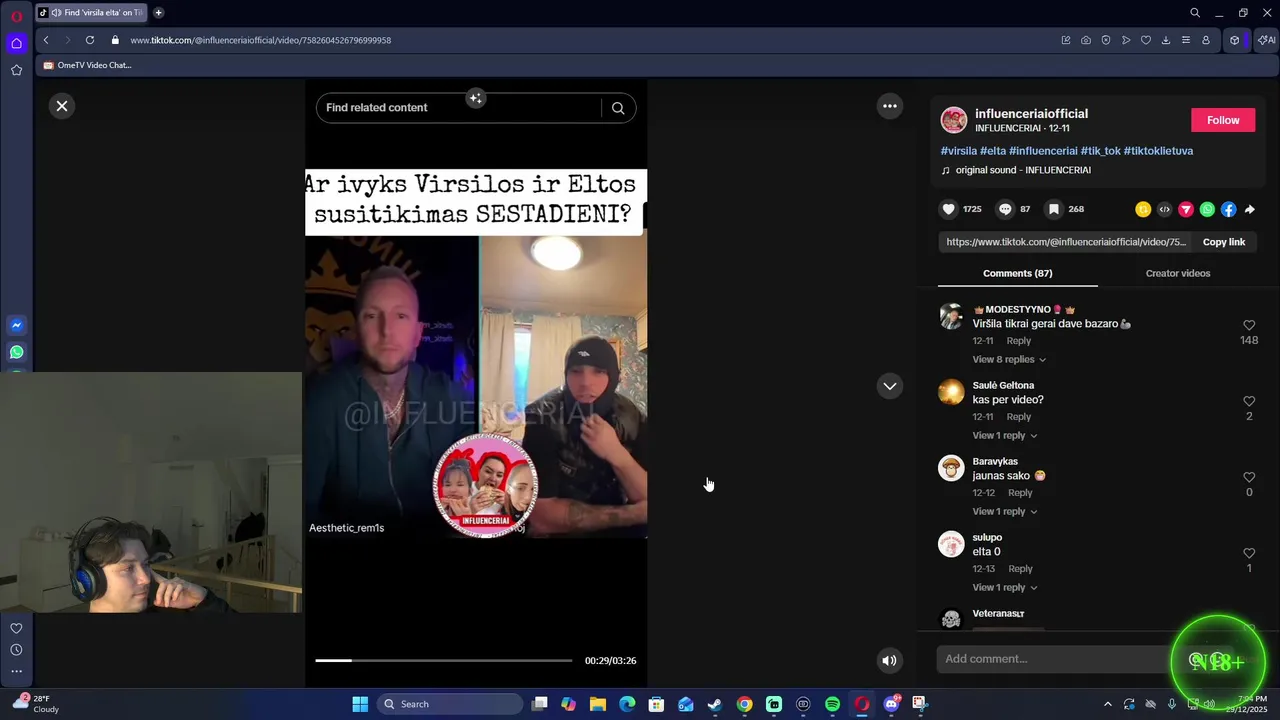
Task: Follow influenceriaiofficial
Action: click(1223, 120)
